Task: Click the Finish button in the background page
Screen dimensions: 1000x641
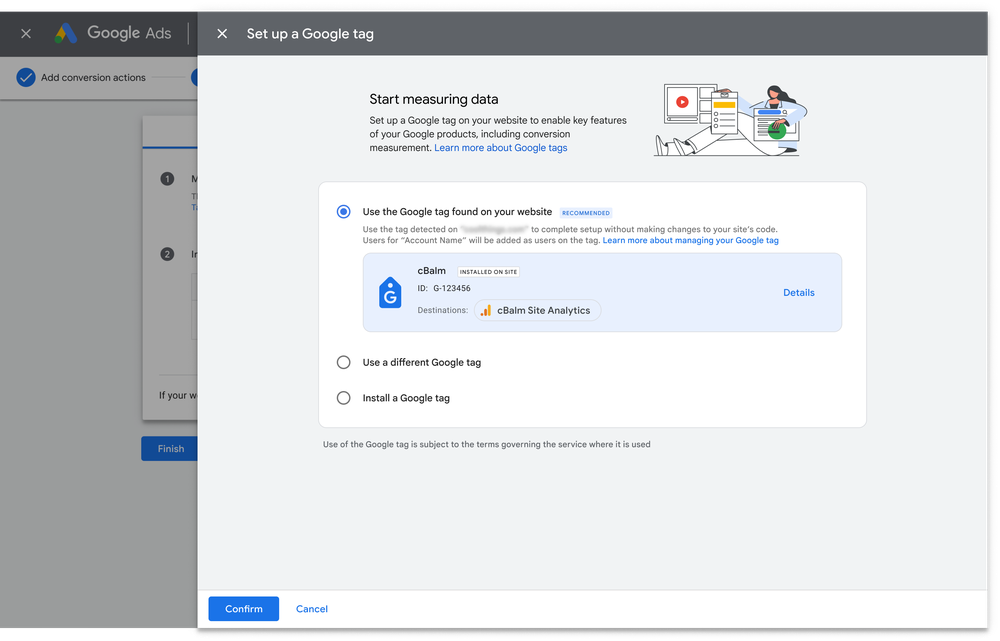Action: [x=170, y=449]
